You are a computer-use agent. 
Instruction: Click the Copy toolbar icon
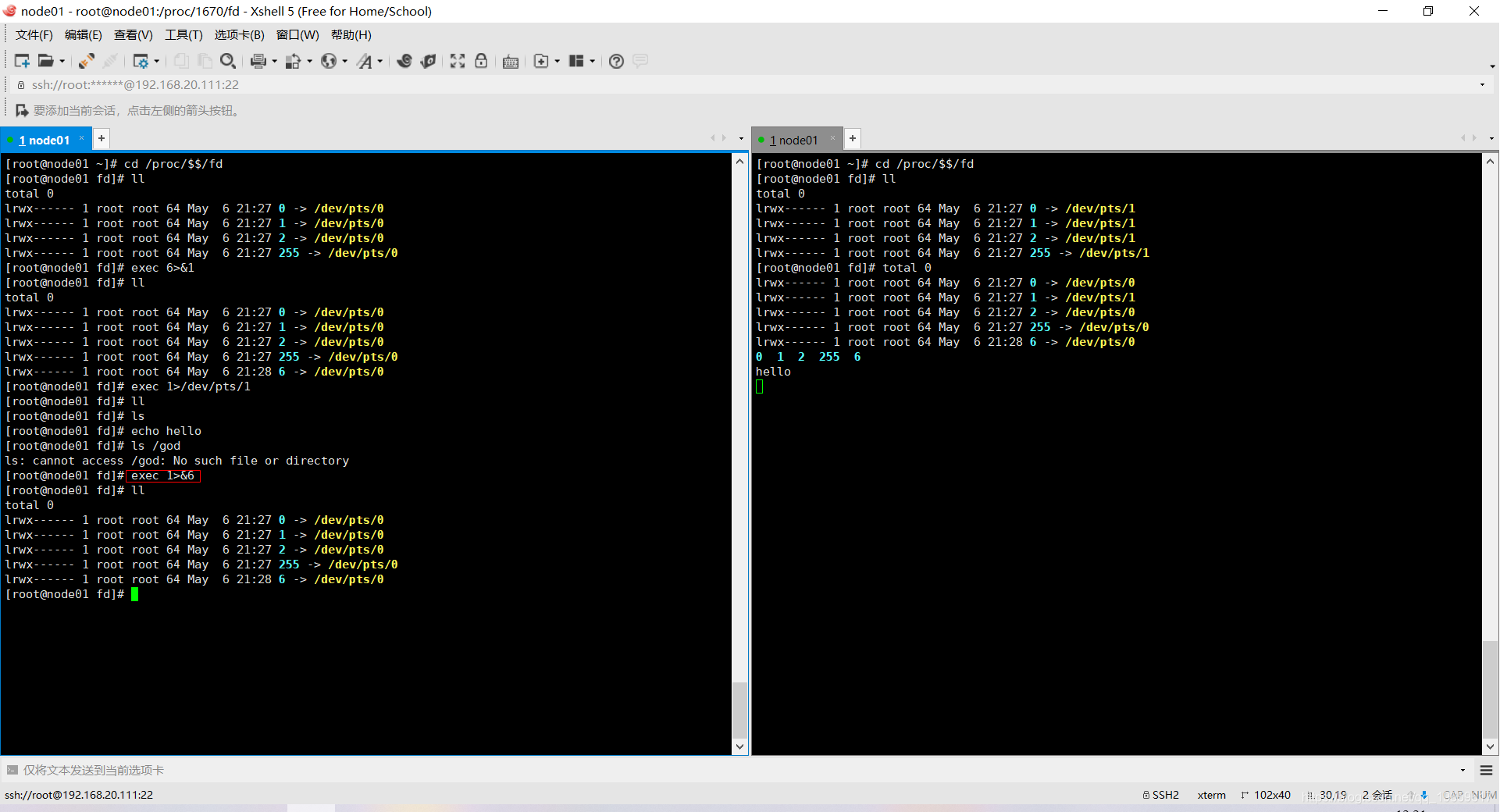click(181, 61)
